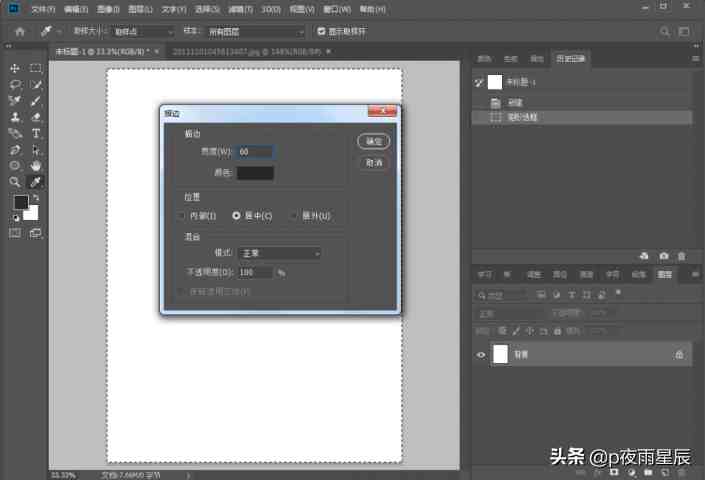The height and width of the screenshot is (480, 705).
Task: Open the search magnifier at top right
Action: point(664,31)
